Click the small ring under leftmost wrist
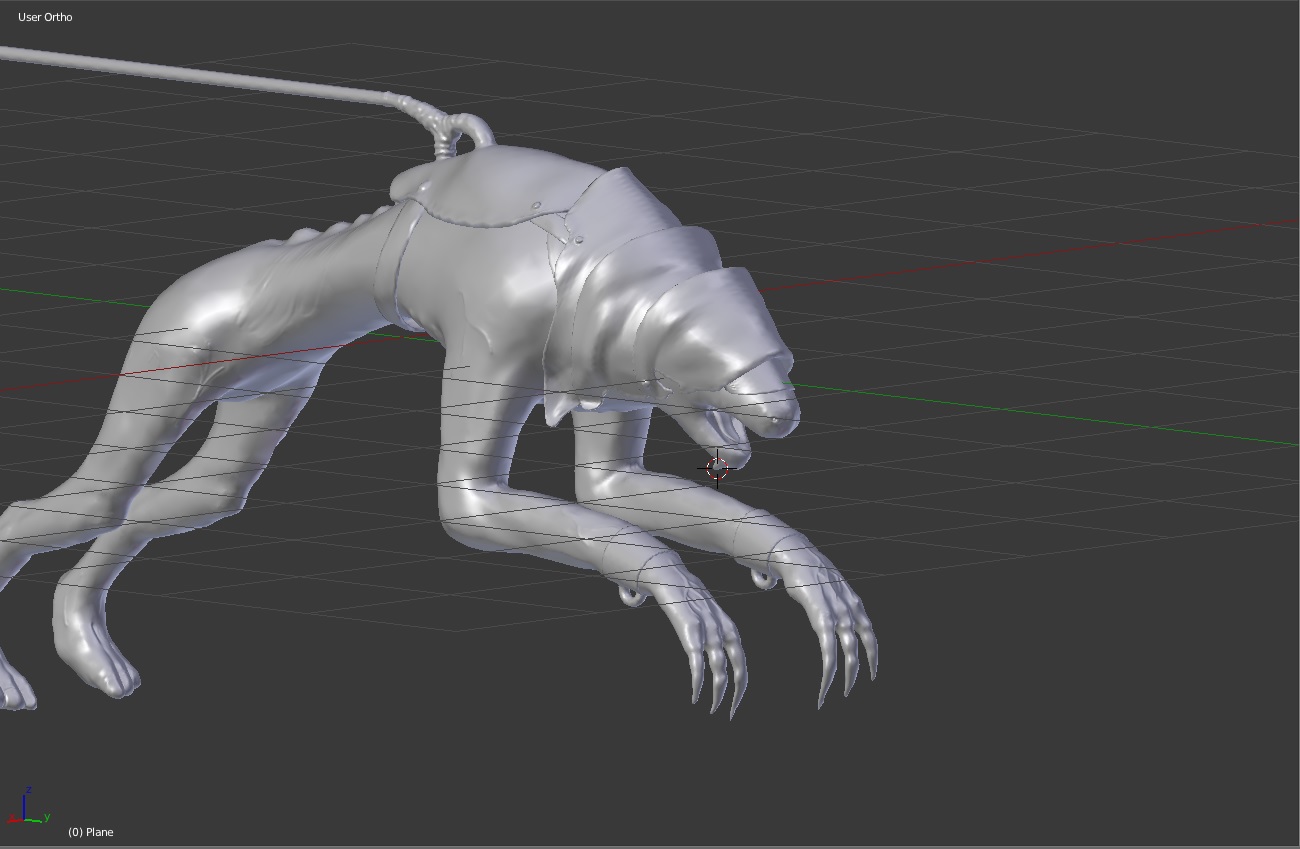 (x=631, y=595)
